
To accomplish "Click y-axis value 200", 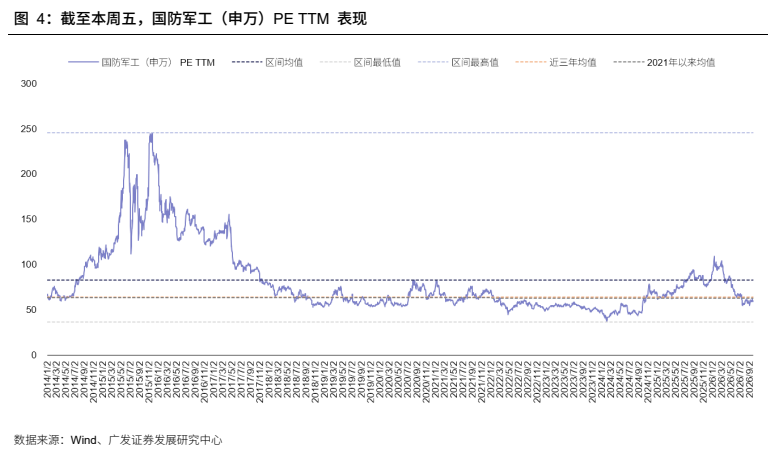I will click(x=28, y=174).
